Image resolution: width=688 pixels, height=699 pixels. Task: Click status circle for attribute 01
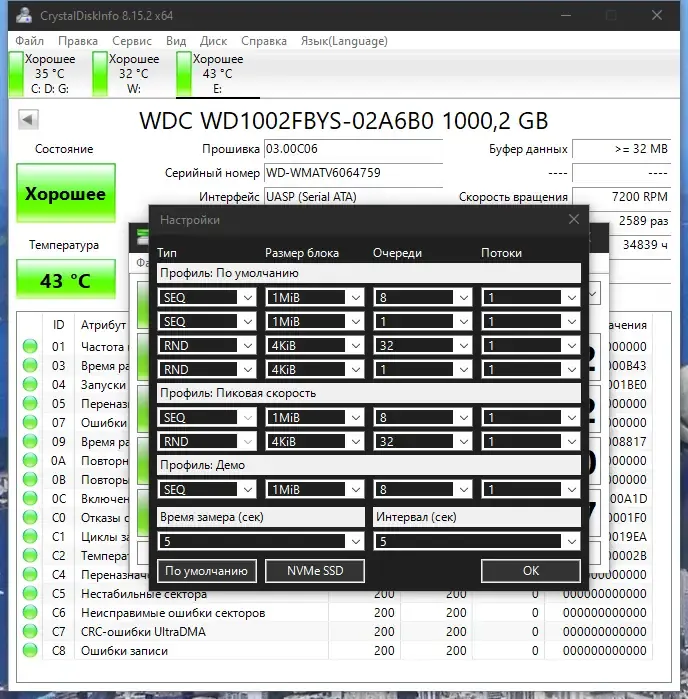tap(30, 346)
